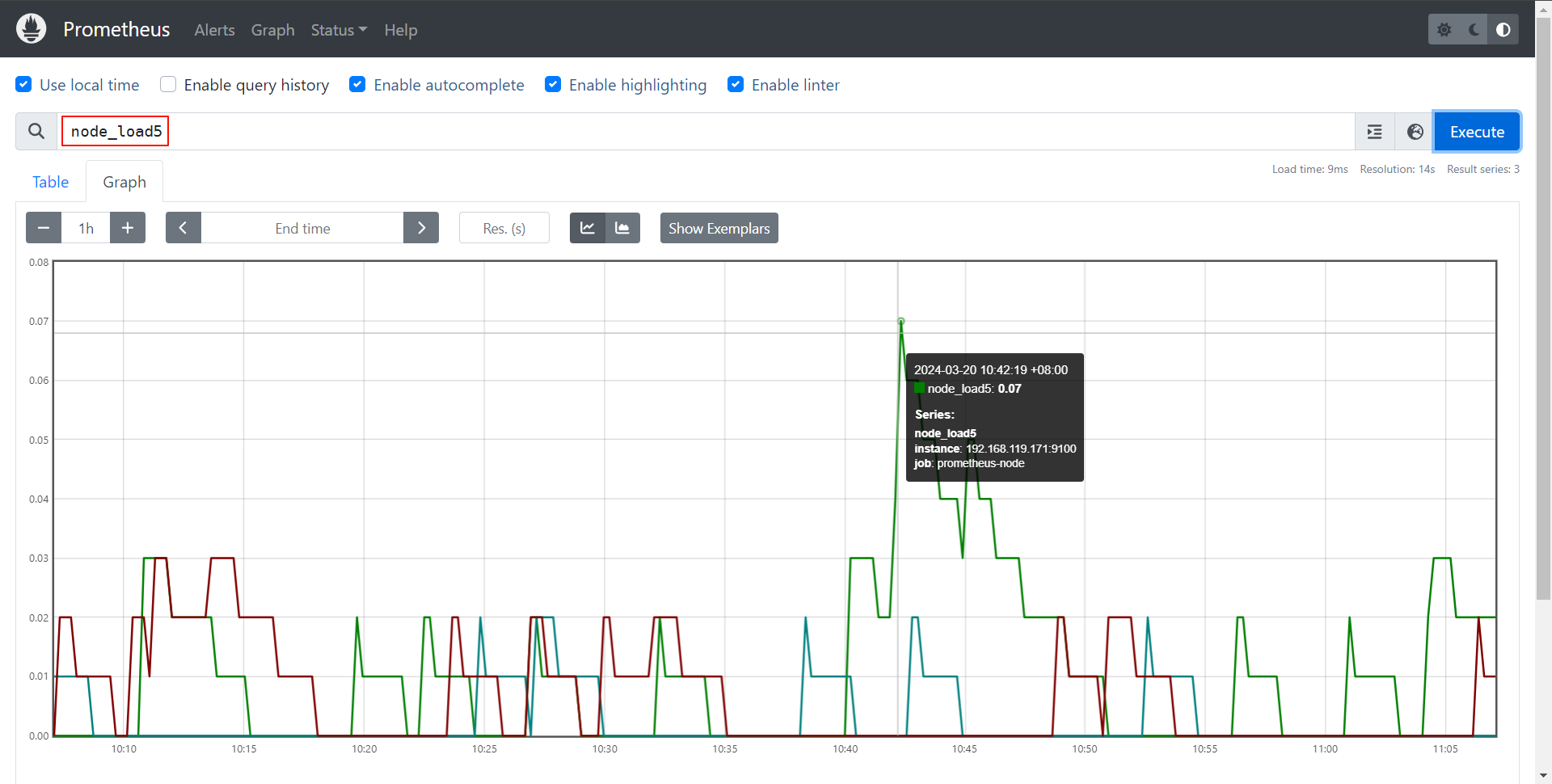The image size is (1552, 784).
Task: Click the End time input field
Action: click(x=302, y=228)
